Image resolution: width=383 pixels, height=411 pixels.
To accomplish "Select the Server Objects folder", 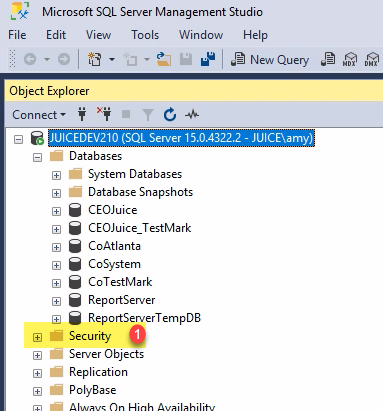I will (106, 354).
